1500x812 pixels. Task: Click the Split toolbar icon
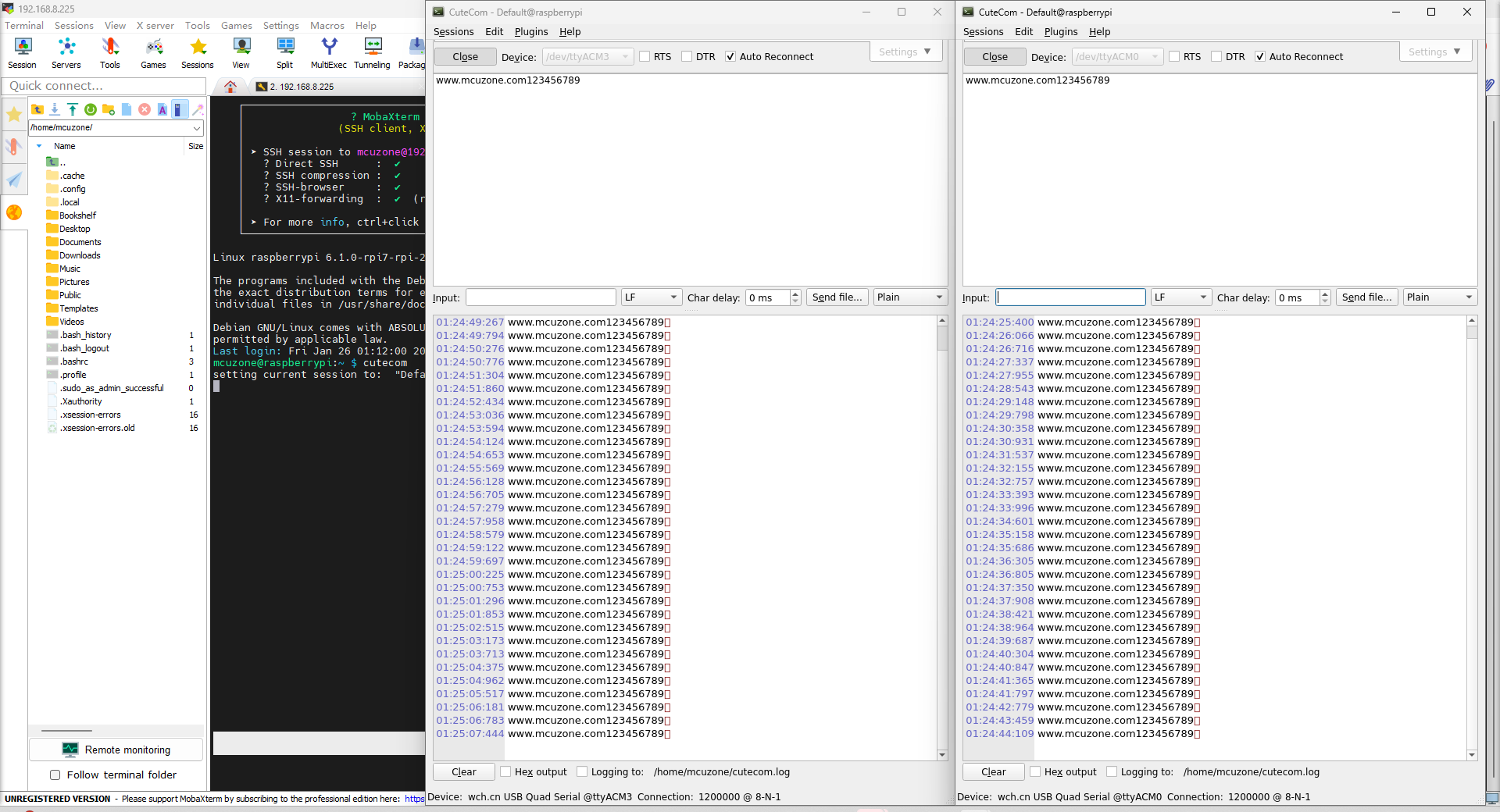[285, 53]
